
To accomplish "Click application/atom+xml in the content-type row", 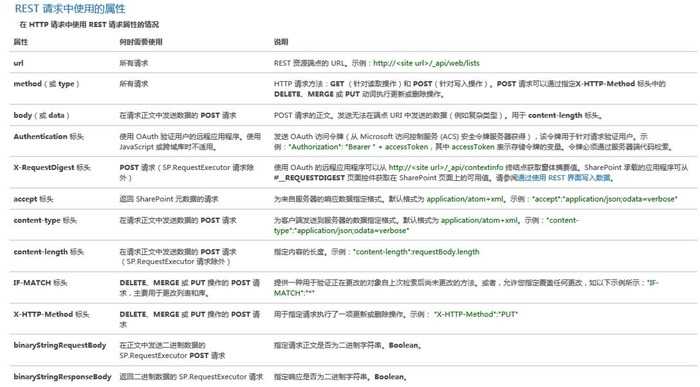I will click(x=479, y=220).
